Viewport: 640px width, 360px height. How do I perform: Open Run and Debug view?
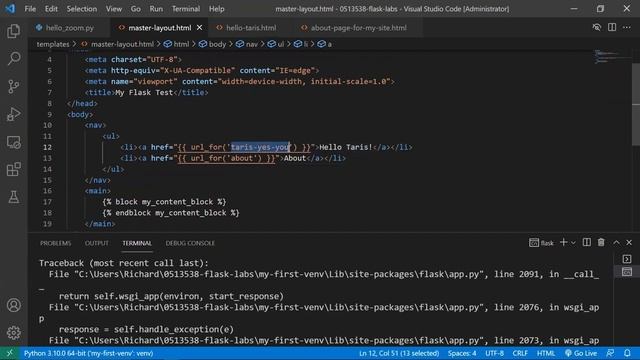13,114
